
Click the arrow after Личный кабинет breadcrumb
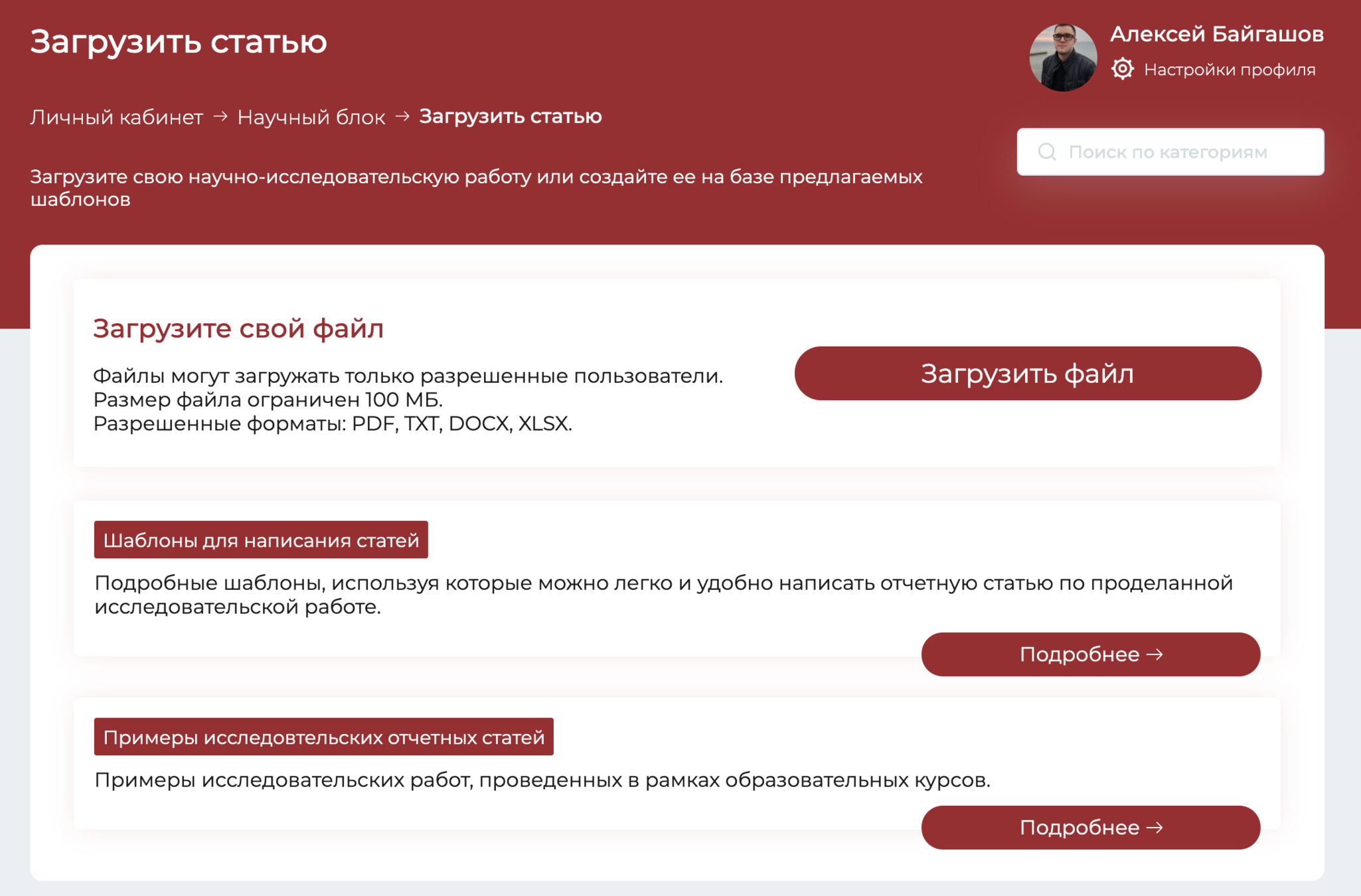click(220, 116)
